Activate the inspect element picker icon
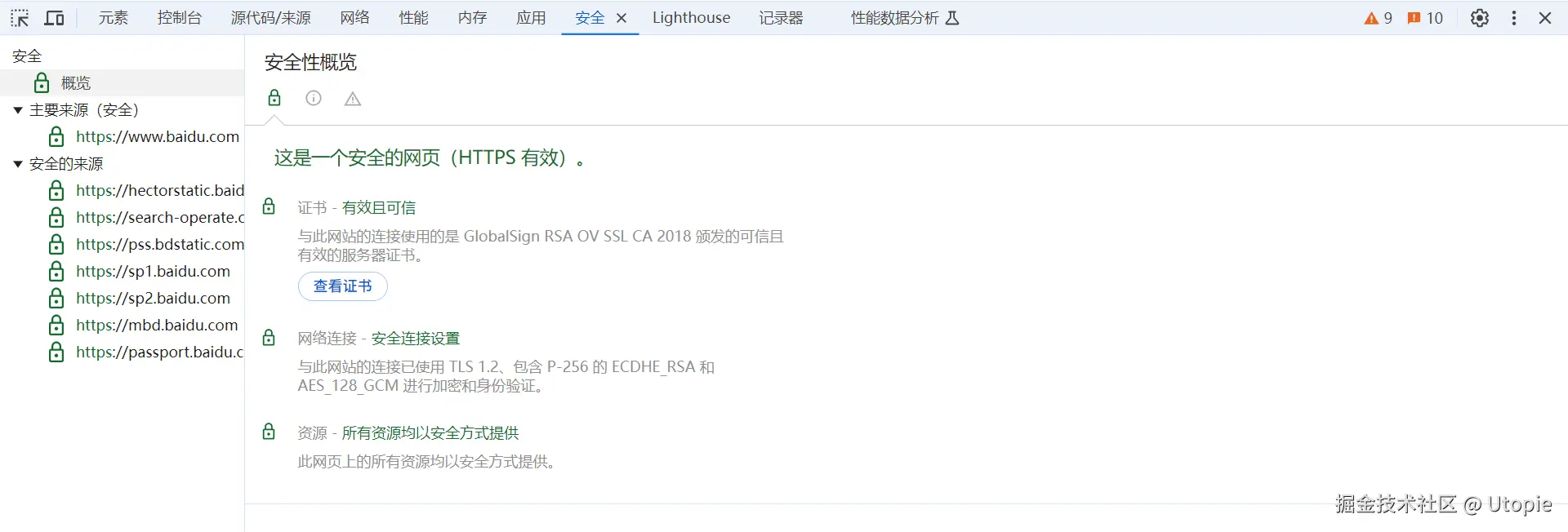Viewport: 1568px width, 532px height. [20, 18]
